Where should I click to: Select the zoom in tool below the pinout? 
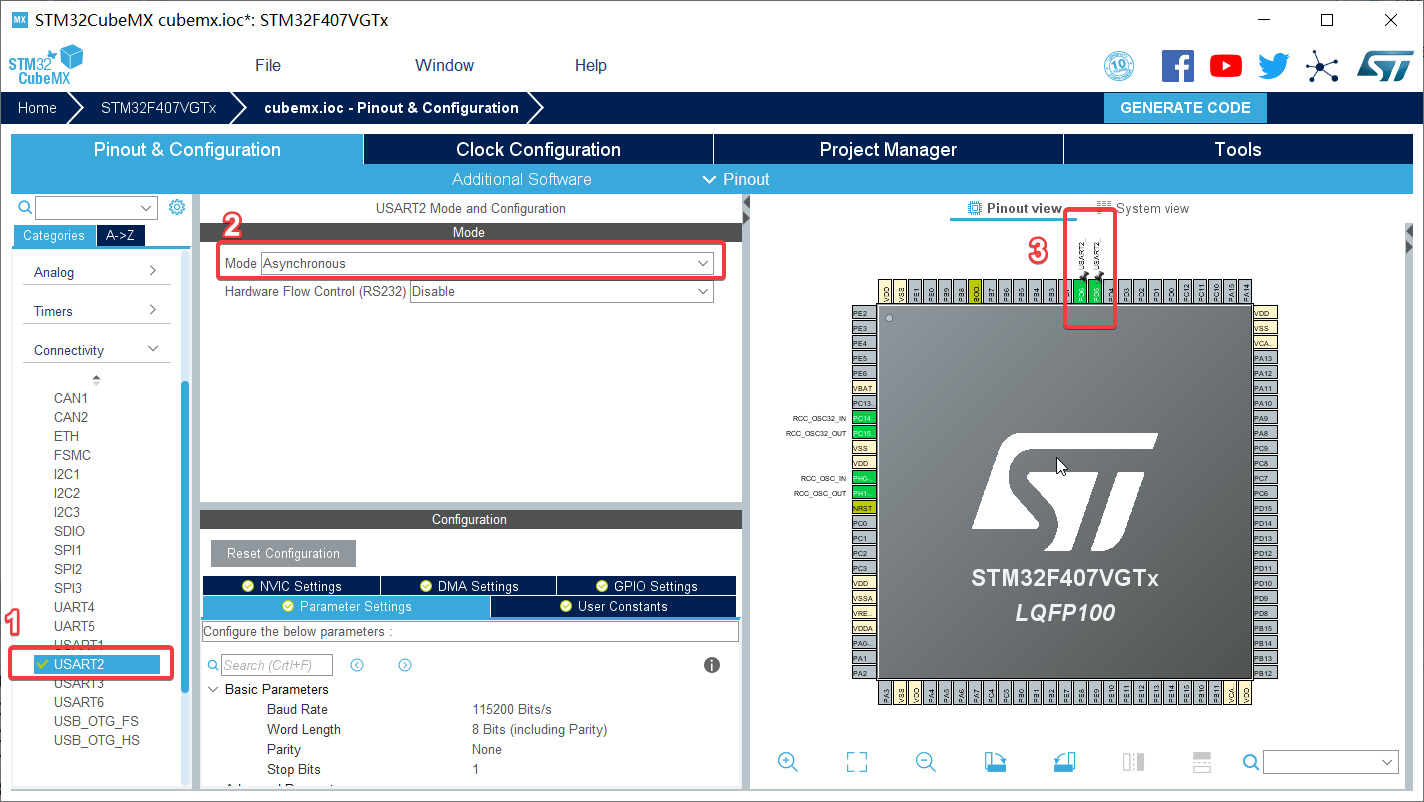click(787, 762)
